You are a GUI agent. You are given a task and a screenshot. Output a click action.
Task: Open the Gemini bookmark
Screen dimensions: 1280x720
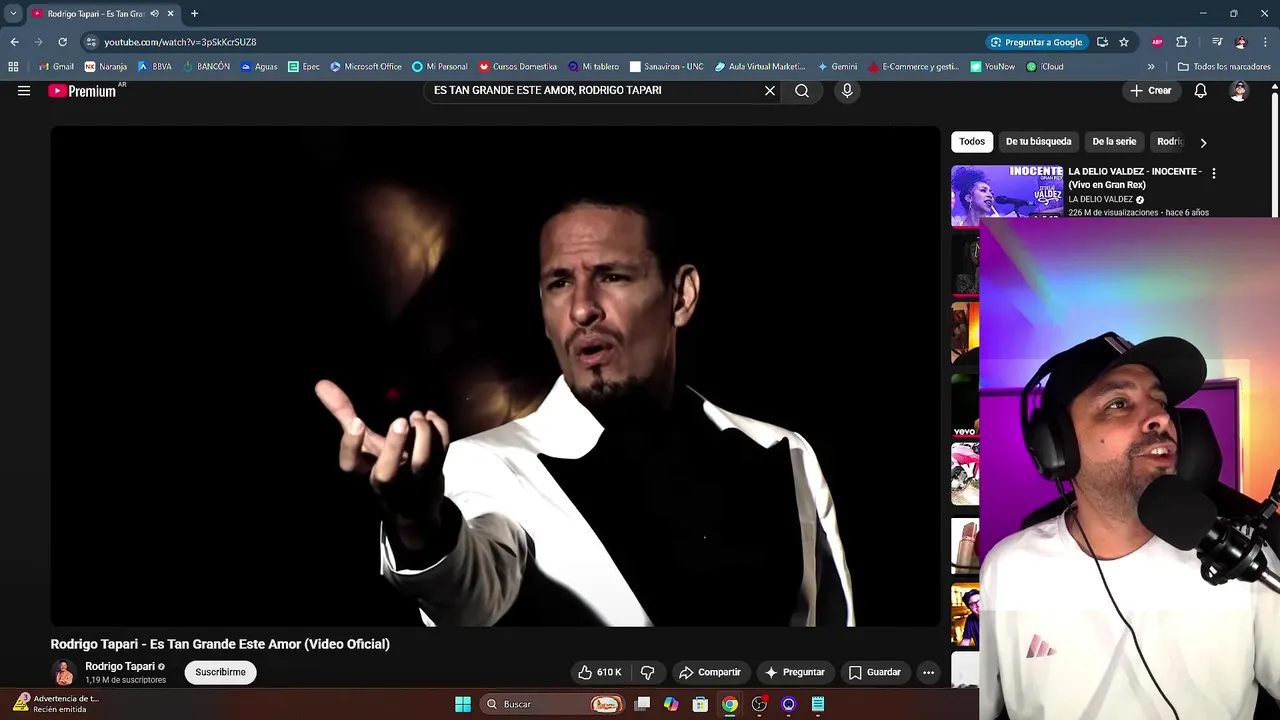point(838,67)
